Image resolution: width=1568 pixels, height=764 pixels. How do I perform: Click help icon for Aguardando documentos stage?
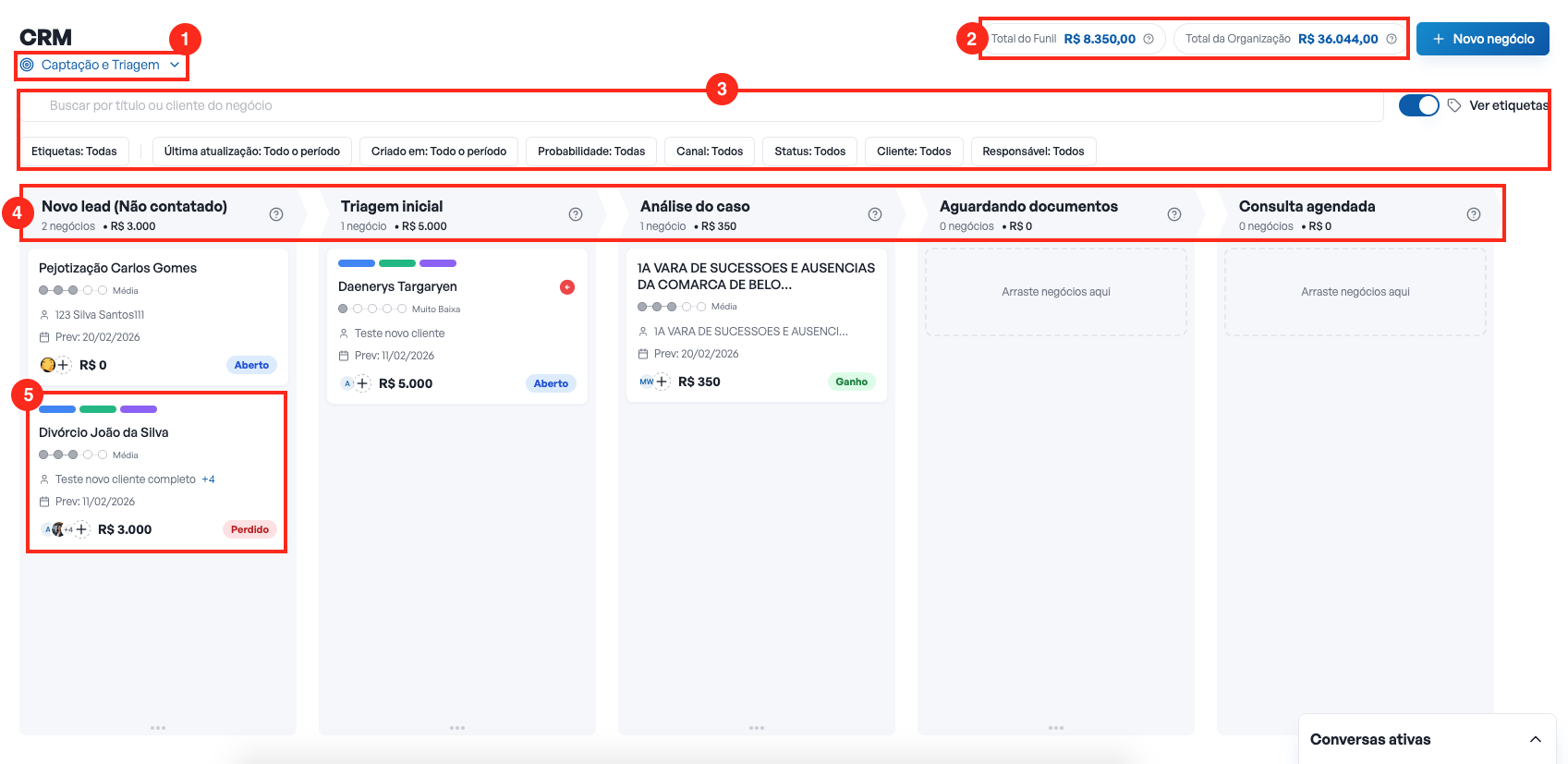pos(1174,214)
